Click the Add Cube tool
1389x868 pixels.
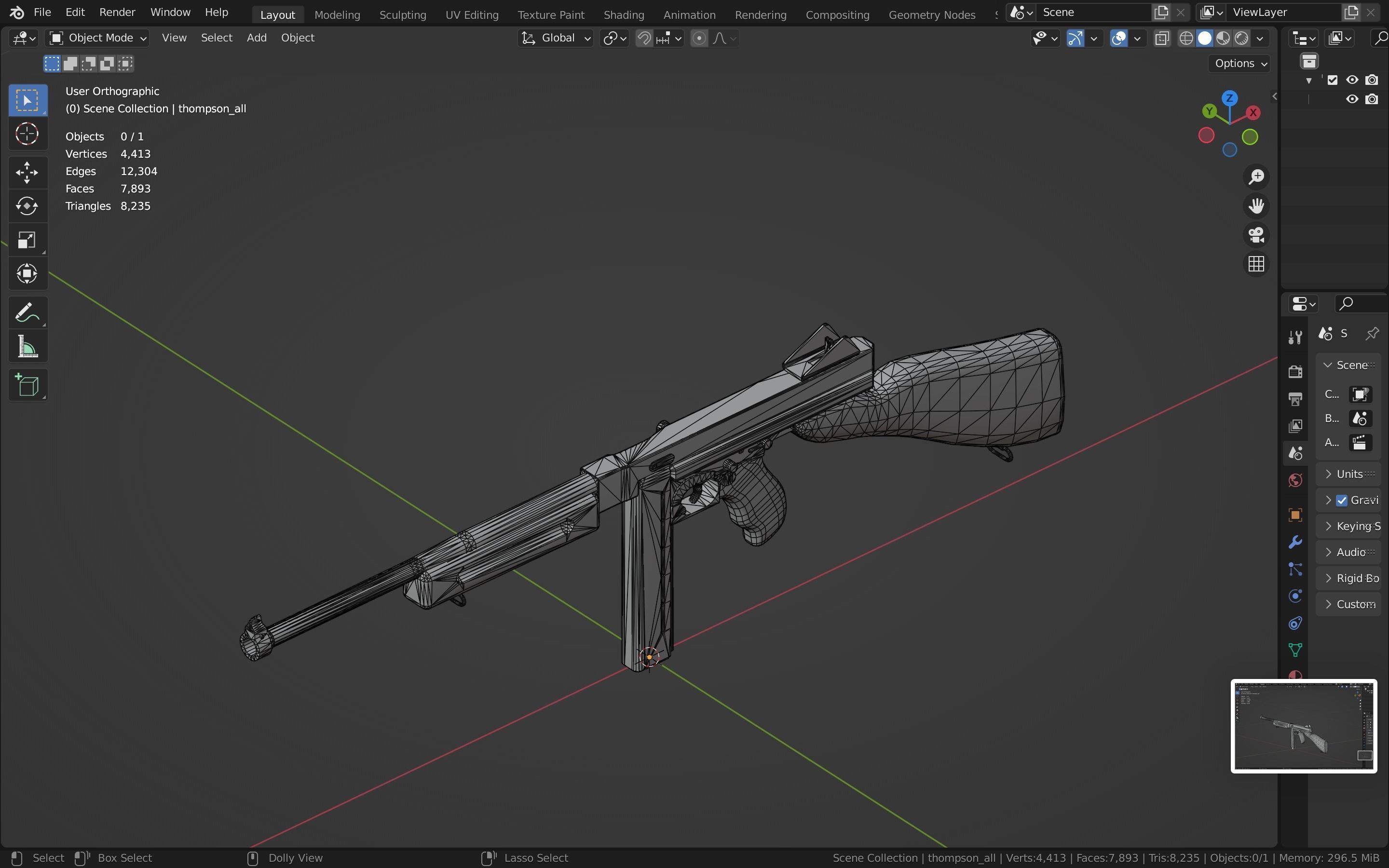click(x=27, y=385)
